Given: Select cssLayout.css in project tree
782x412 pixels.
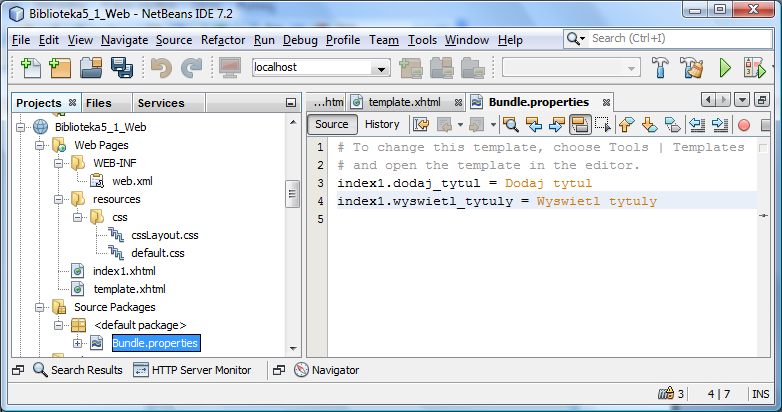Looking at the screenshot, I should point(165,235).
